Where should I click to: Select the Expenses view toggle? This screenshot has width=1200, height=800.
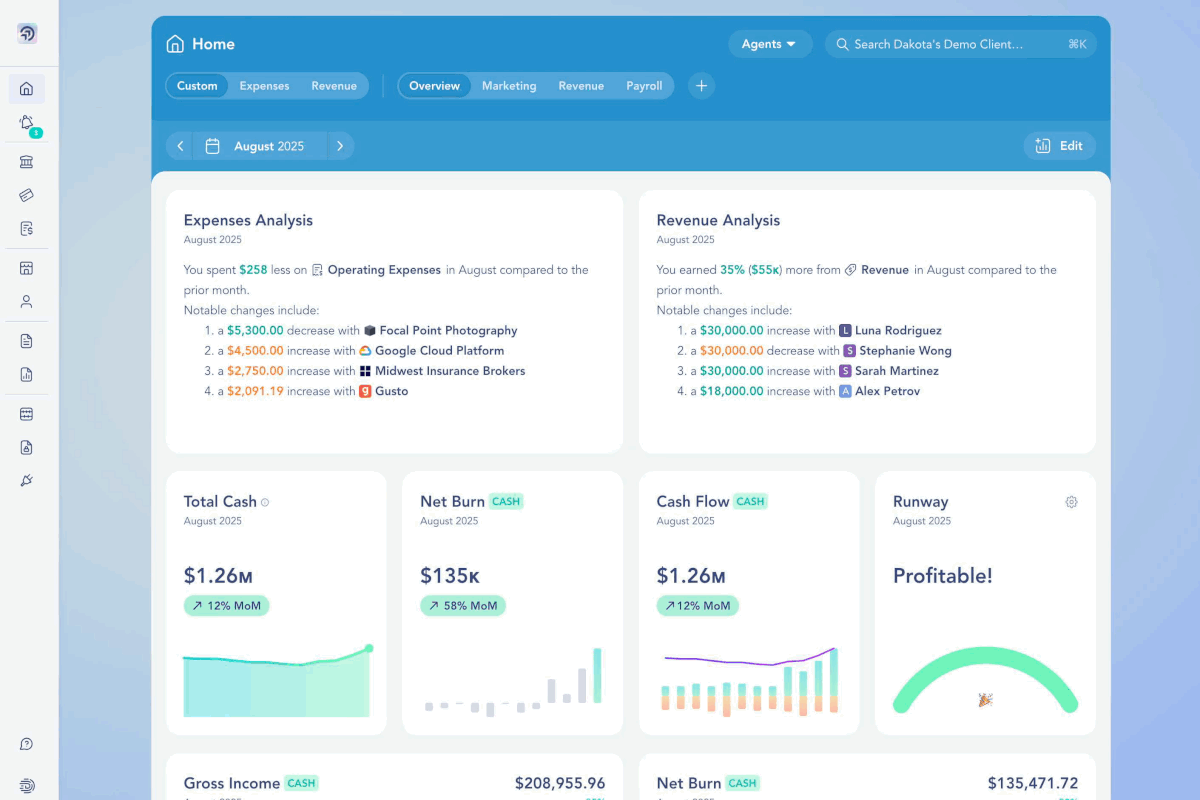(264, 86)
